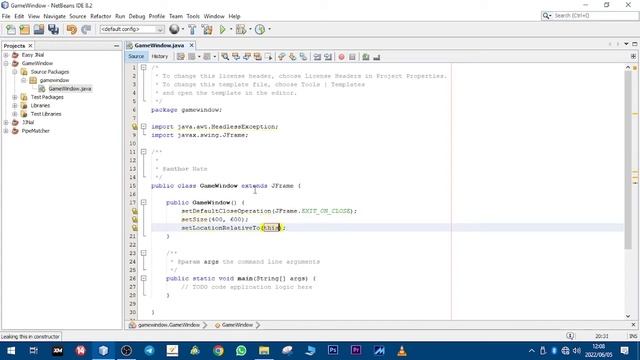Click the editor vertical scrollbar thumb
Image resolution: width=640 pixels, height=360 pixels.
click(x=628, y=159)
